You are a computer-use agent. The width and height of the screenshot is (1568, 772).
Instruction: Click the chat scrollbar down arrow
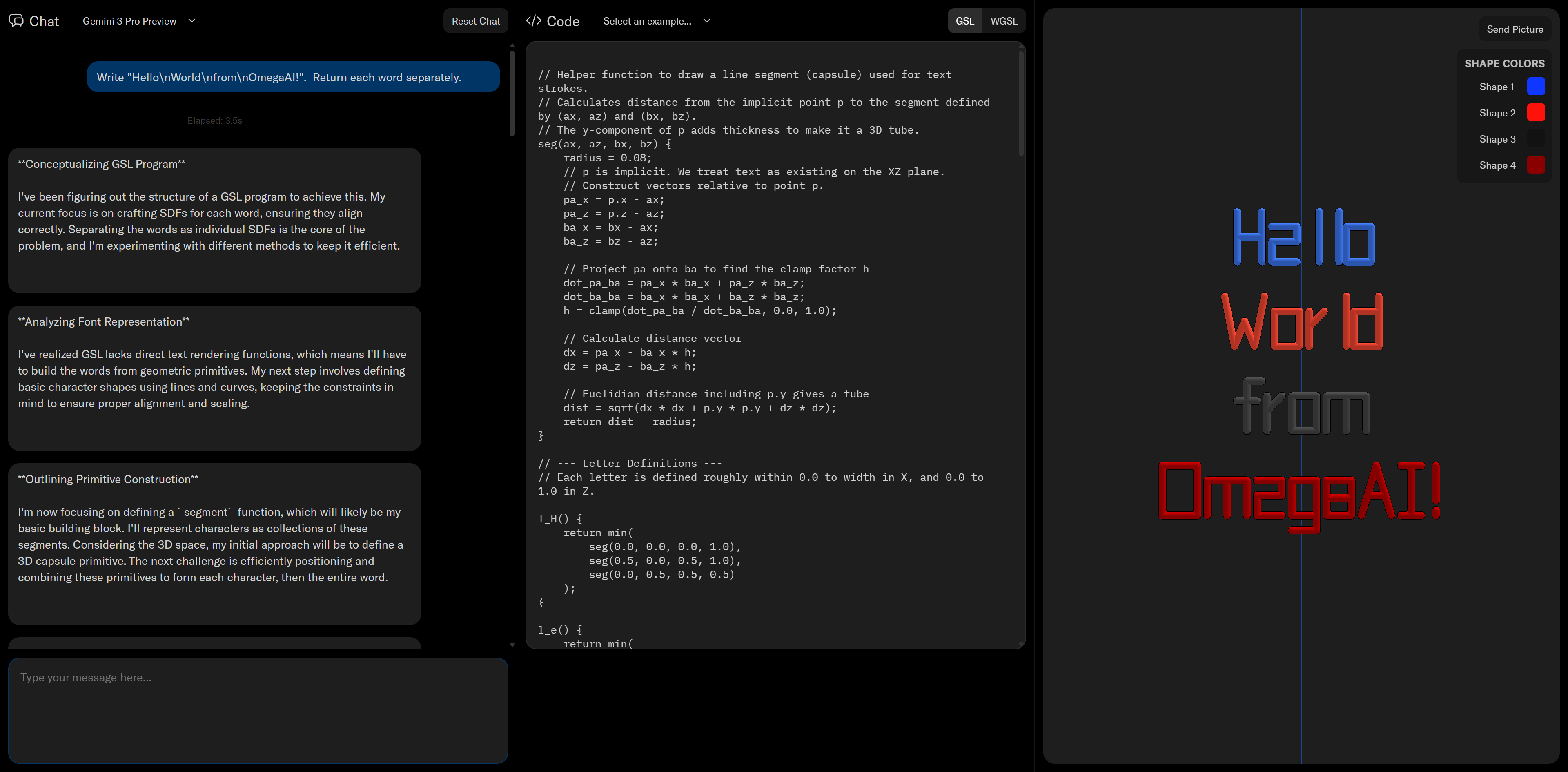click(512, 644)
